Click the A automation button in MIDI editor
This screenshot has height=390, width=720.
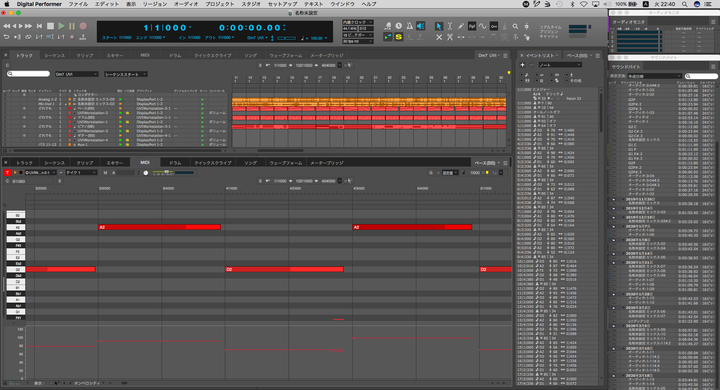point(114,173)
